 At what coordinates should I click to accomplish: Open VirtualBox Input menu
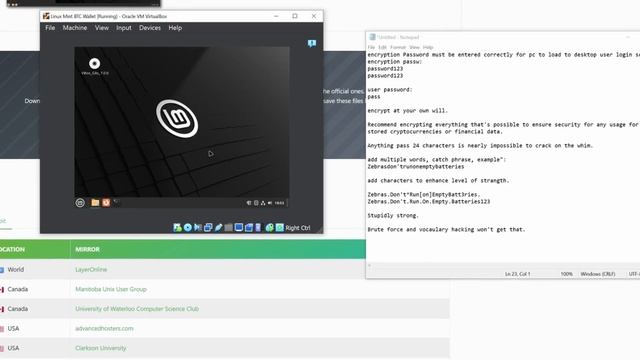pos(124,28)
